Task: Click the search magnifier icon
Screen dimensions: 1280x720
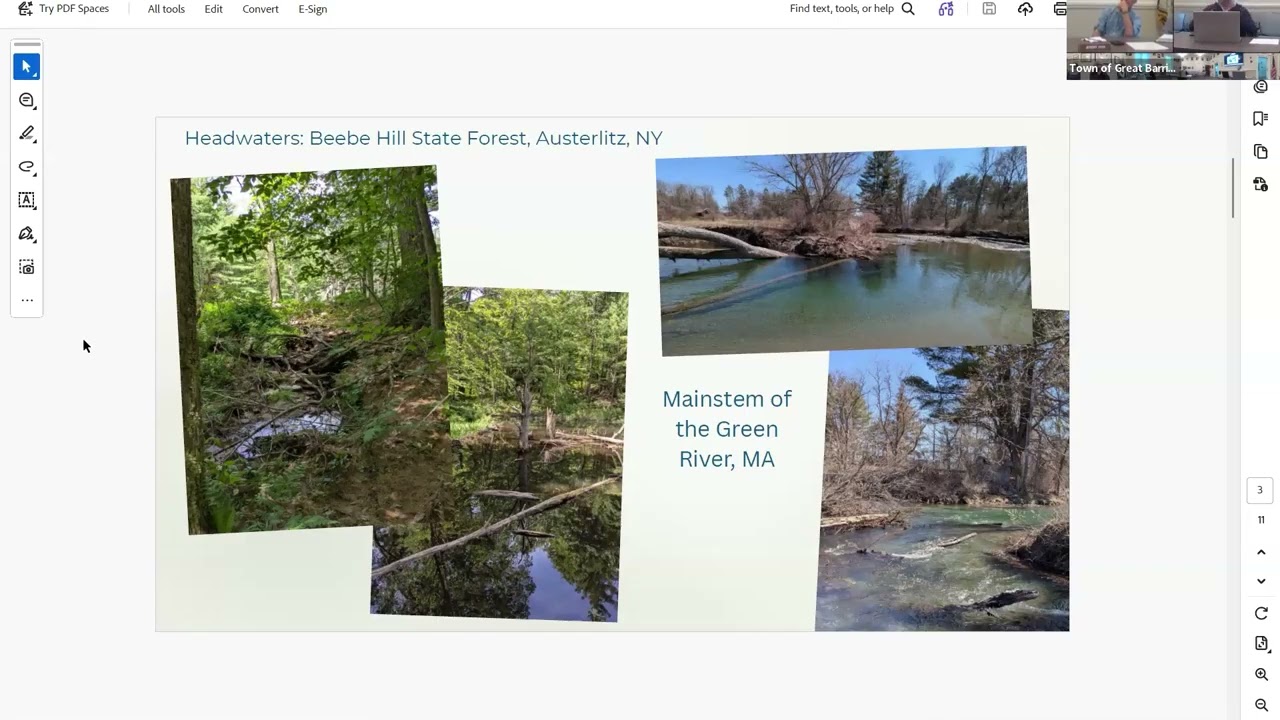Action: 908,9
